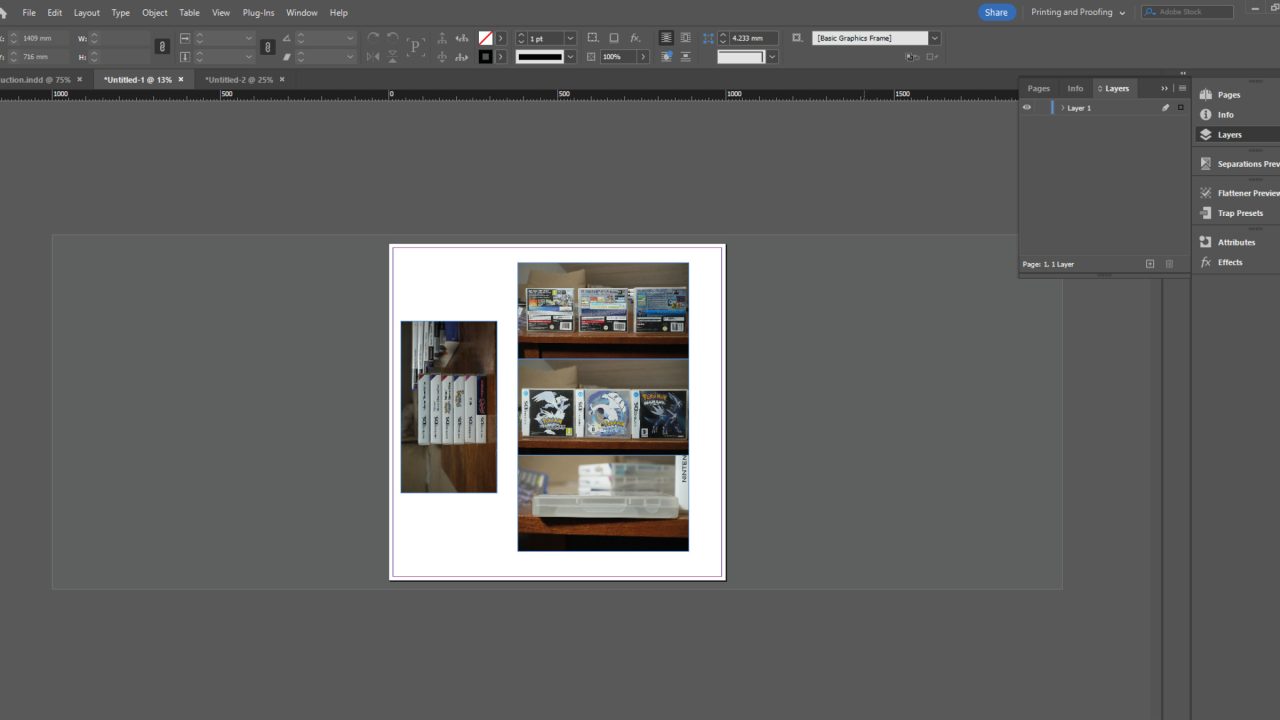This screenshot has width=1280, height=720.
Task: Click the create new layer icon
Action: click(1150, 264)
